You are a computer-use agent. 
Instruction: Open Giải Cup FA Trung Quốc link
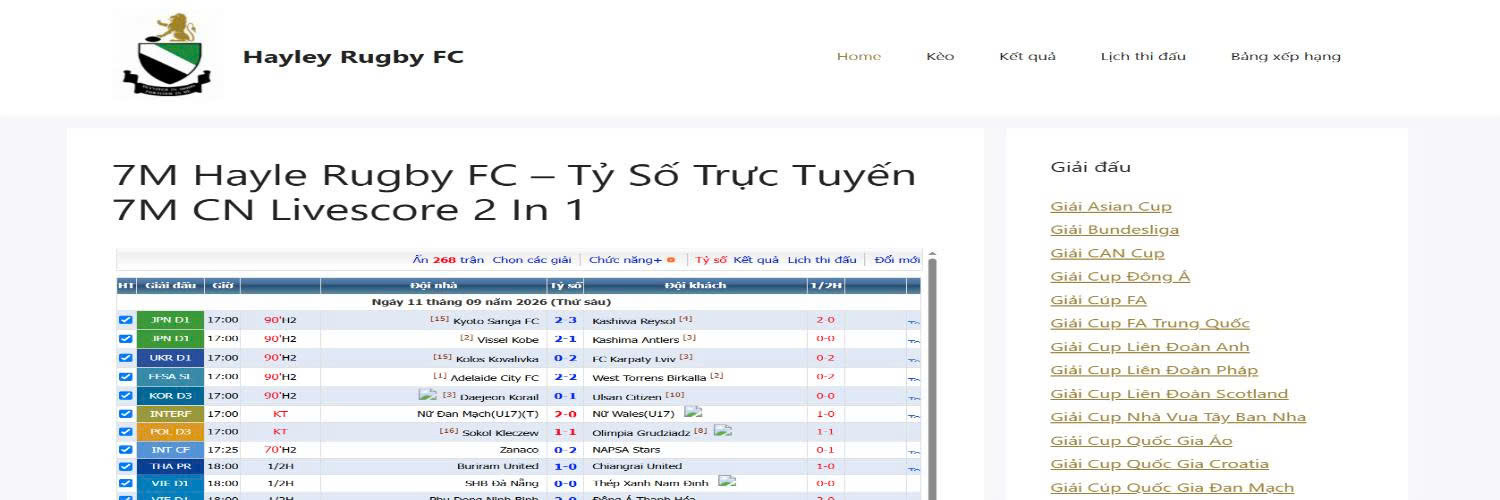point(1150,323)
